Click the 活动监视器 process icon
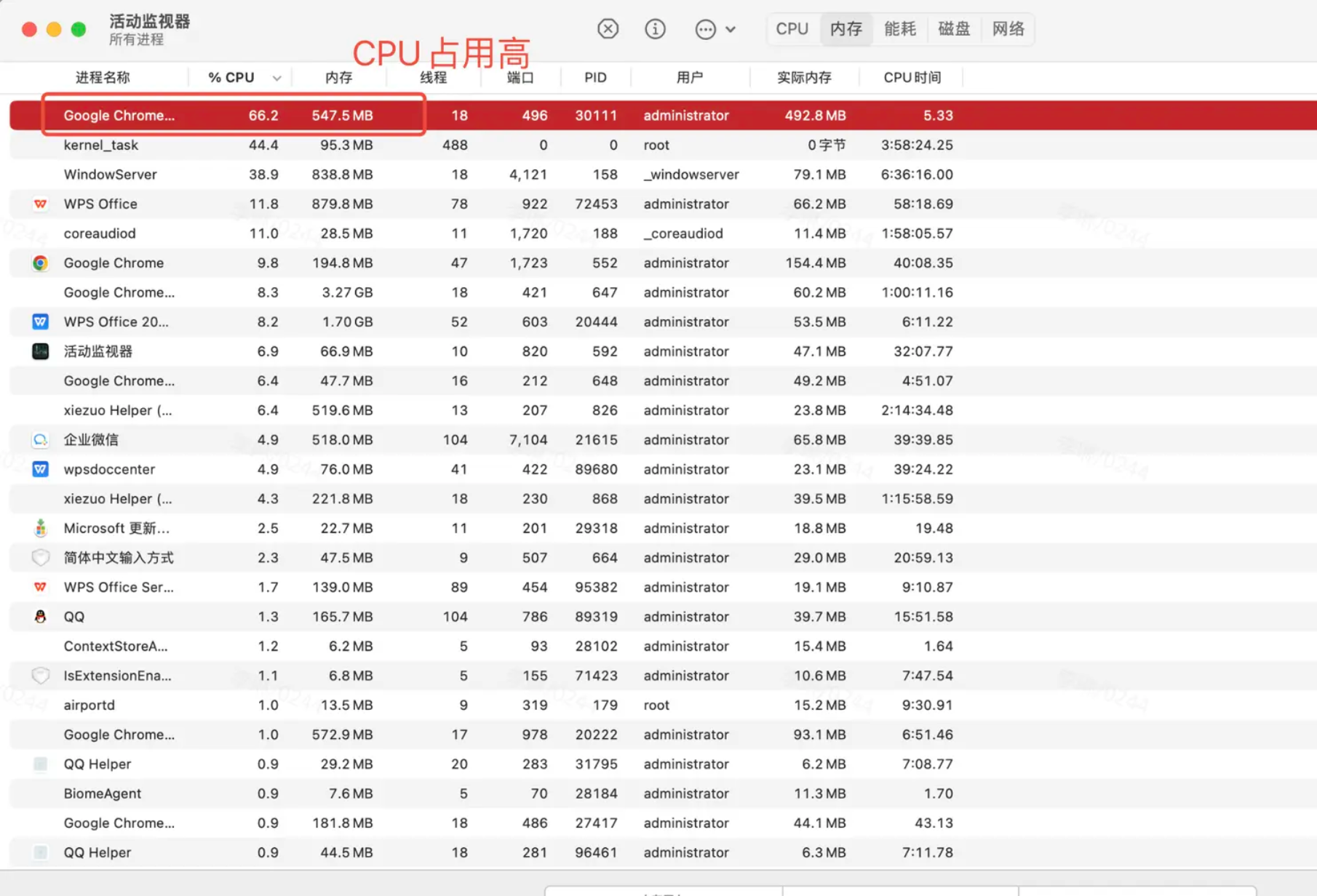The image size is (1317, 896). [40, 352]
